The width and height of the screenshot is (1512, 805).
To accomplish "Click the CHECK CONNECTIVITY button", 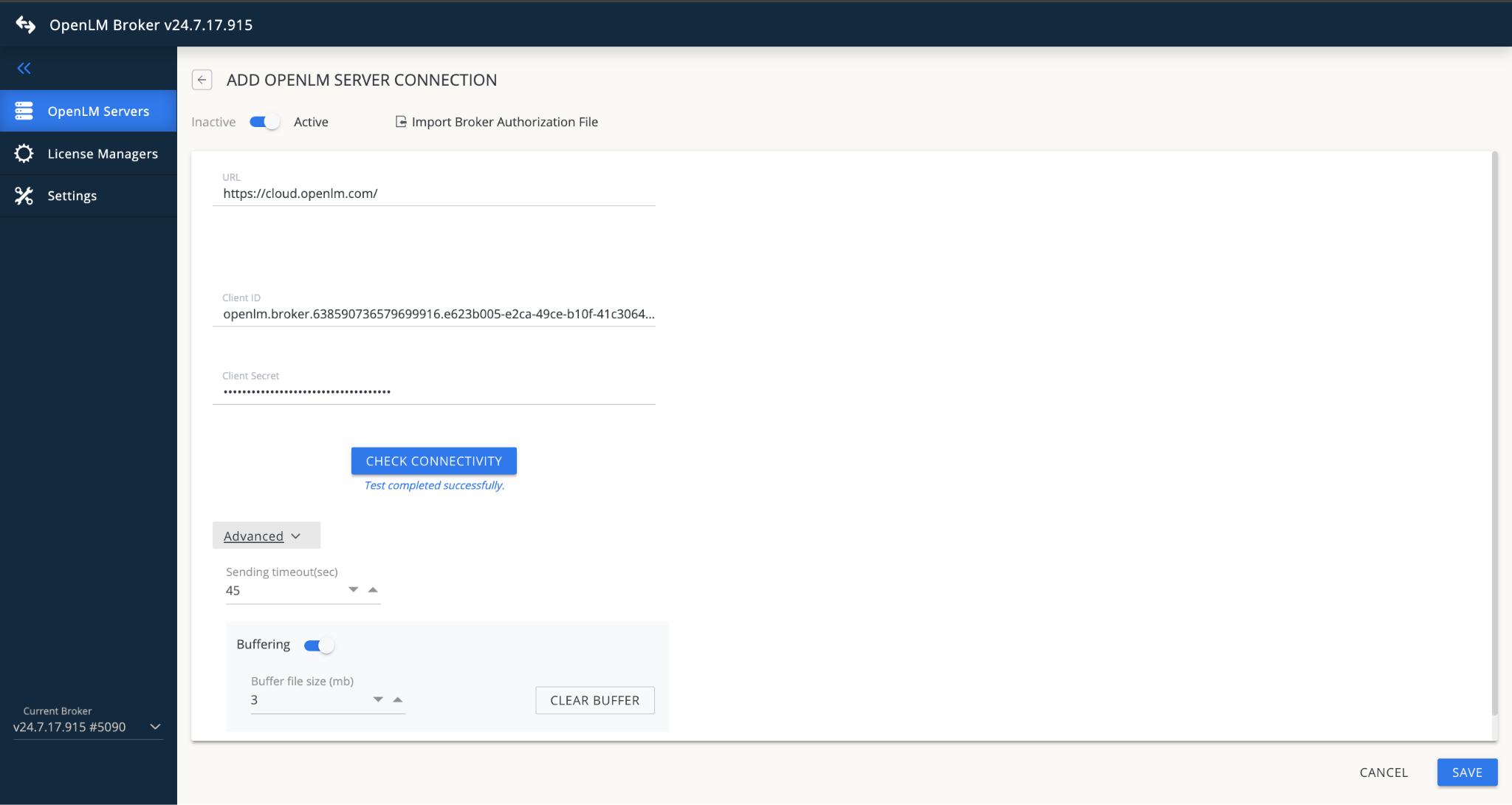I will [433, 460].
